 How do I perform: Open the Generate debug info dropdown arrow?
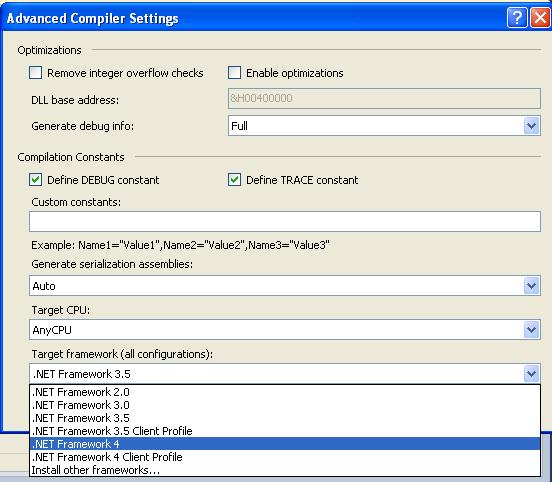click(x=531, y=126)
